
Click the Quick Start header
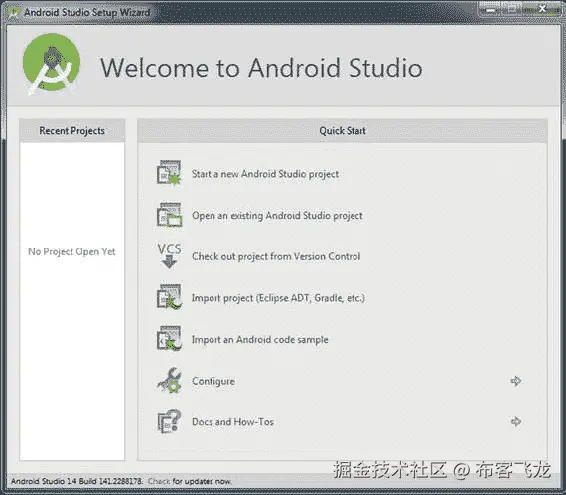click(342, 130)
